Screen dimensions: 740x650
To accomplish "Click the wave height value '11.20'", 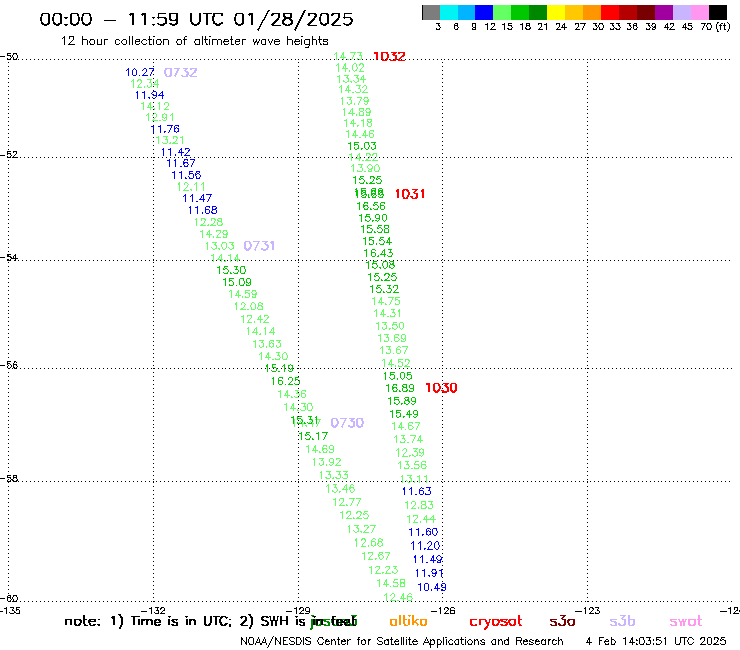I will 425,546.
